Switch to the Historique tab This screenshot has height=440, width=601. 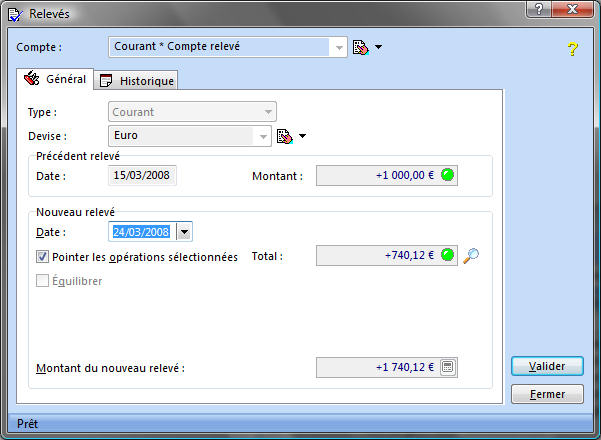point(138,81)
